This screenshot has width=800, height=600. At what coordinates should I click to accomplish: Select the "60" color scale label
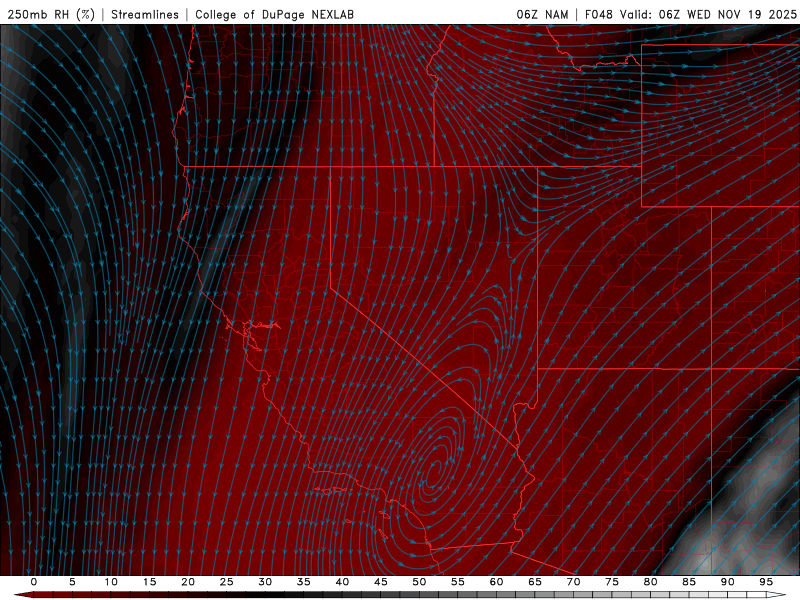(496, 582)
